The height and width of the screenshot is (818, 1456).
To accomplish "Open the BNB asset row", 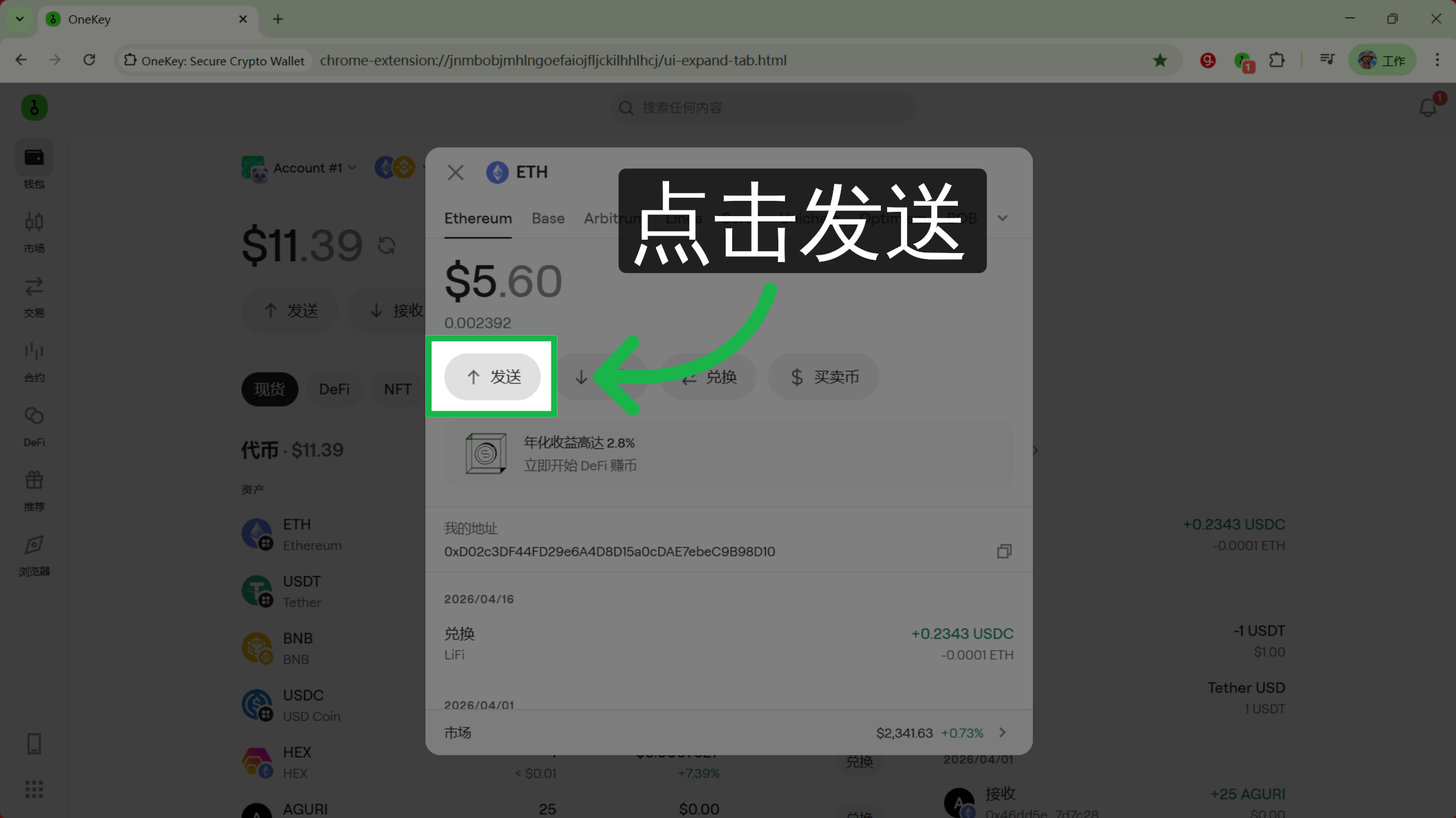I will tap(332, 648).
